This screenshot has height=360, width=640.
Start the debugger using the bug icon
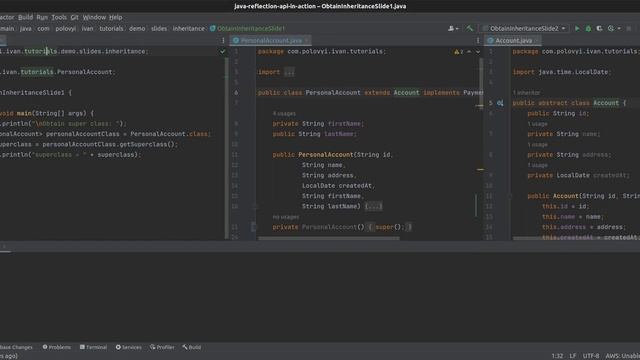(588, 28)
